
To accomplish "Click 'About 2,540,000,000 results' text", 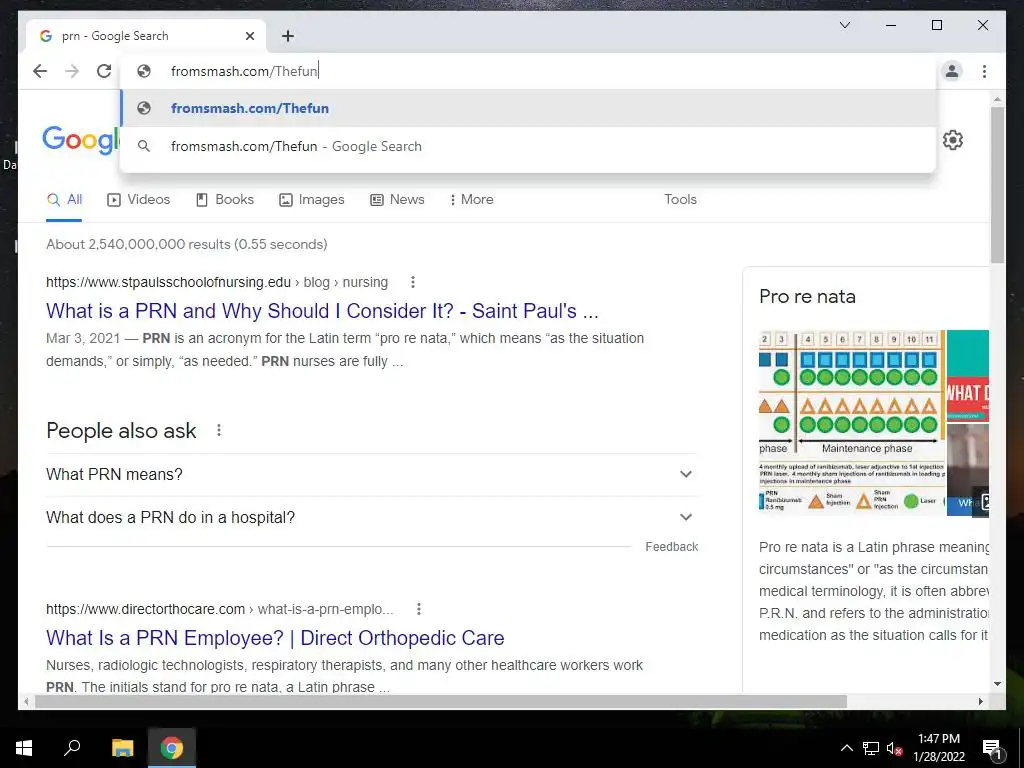I will (x=186, y=244).
